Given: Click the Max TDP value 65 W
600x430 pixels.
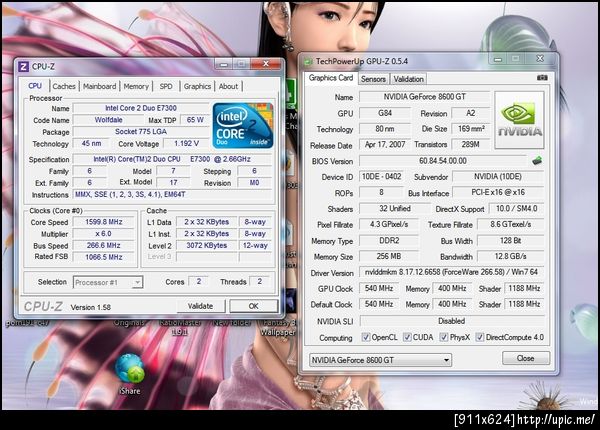Looking at the screenshot, I should click(x=195, y=120).
